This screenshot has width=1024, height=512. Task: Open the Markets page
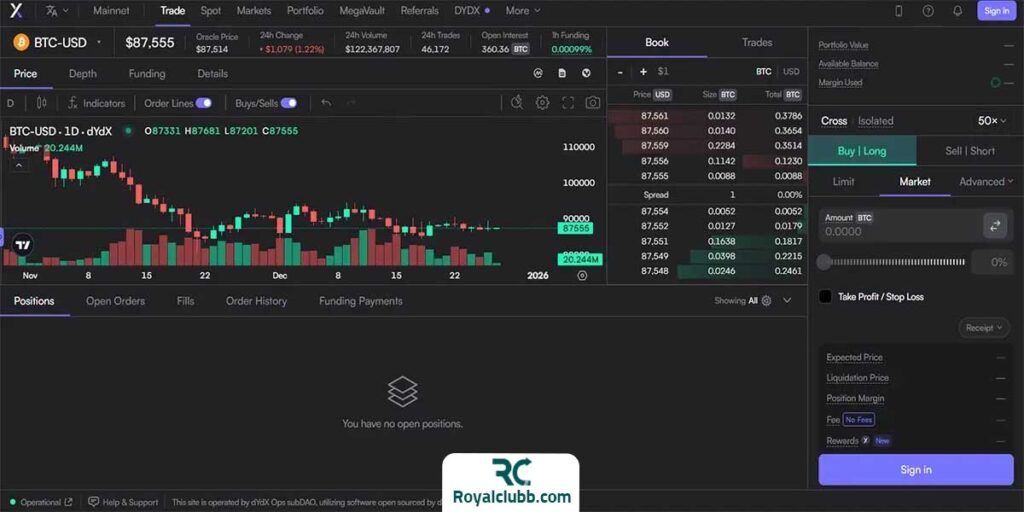point(254,10)
